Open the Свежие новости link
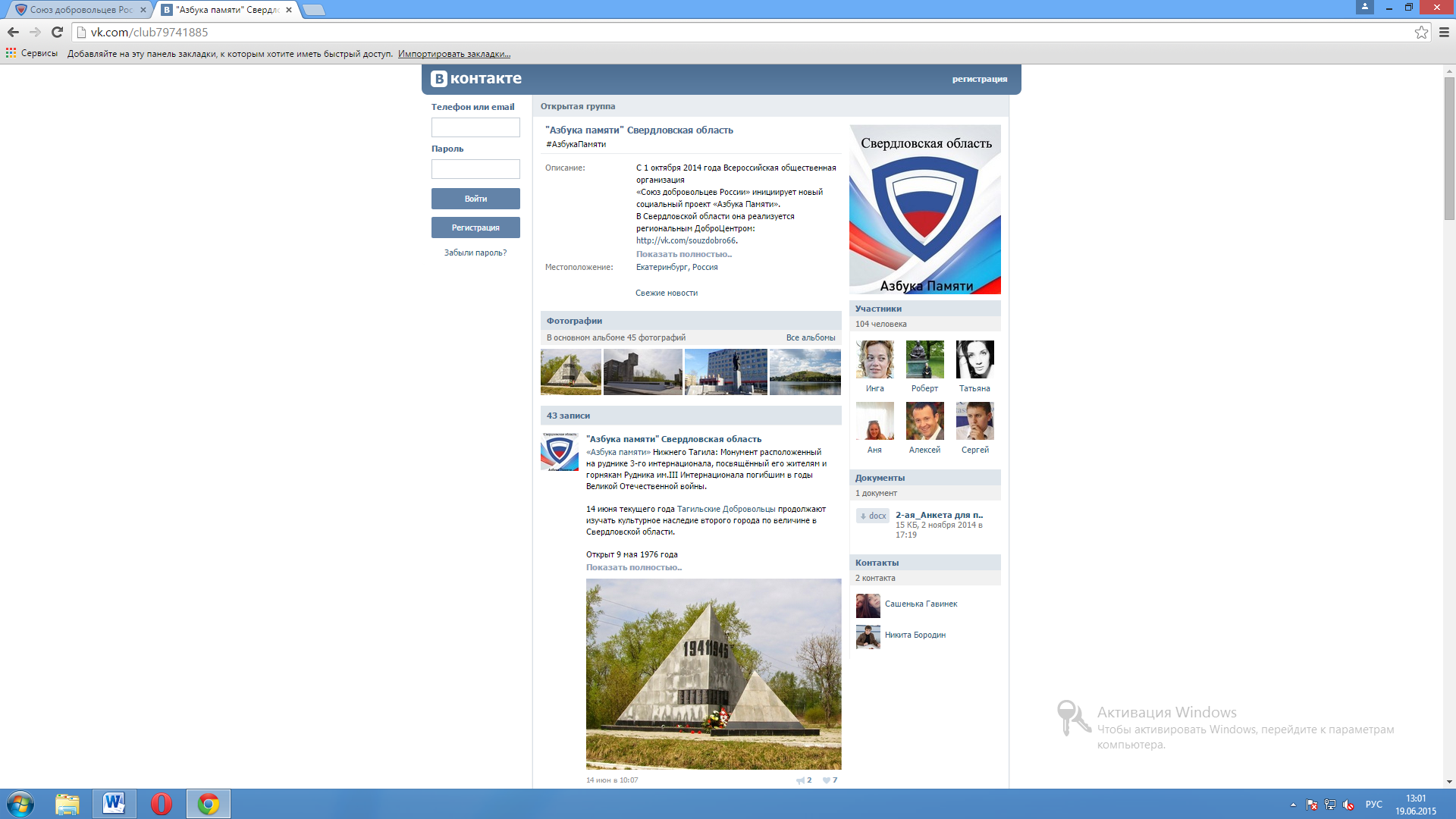The image size is (1456, 819). pos(667,293)
